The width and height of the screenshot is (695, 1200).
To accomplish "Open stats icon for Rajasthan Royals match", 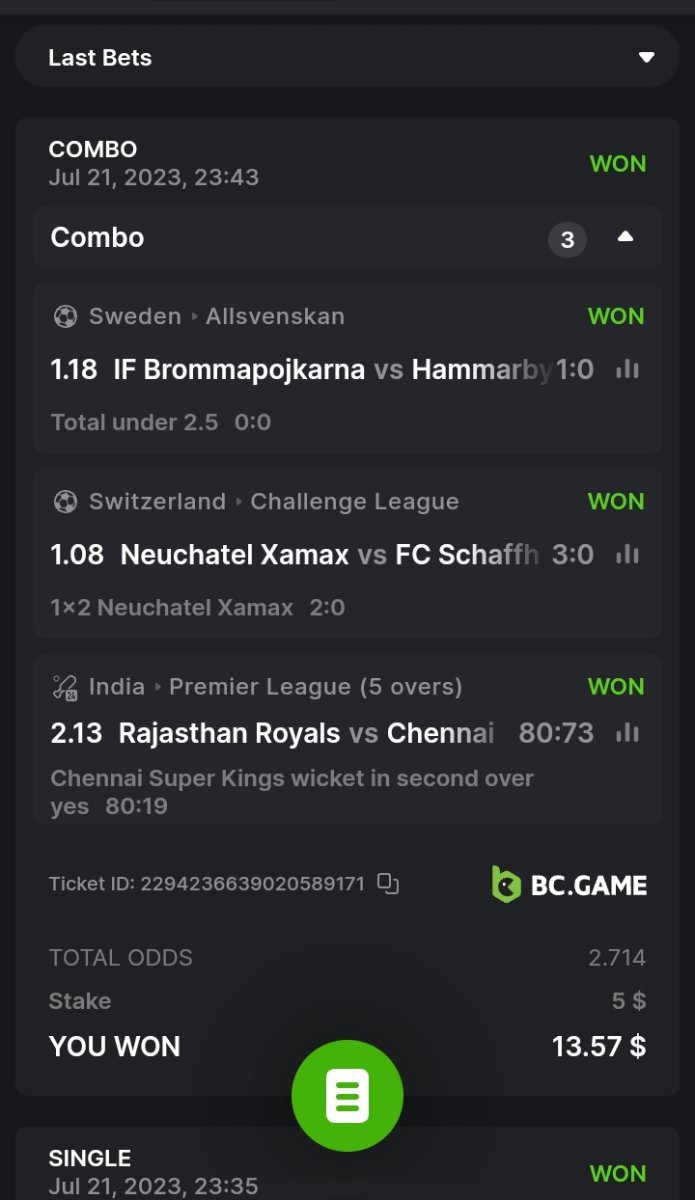I will 627,734.
